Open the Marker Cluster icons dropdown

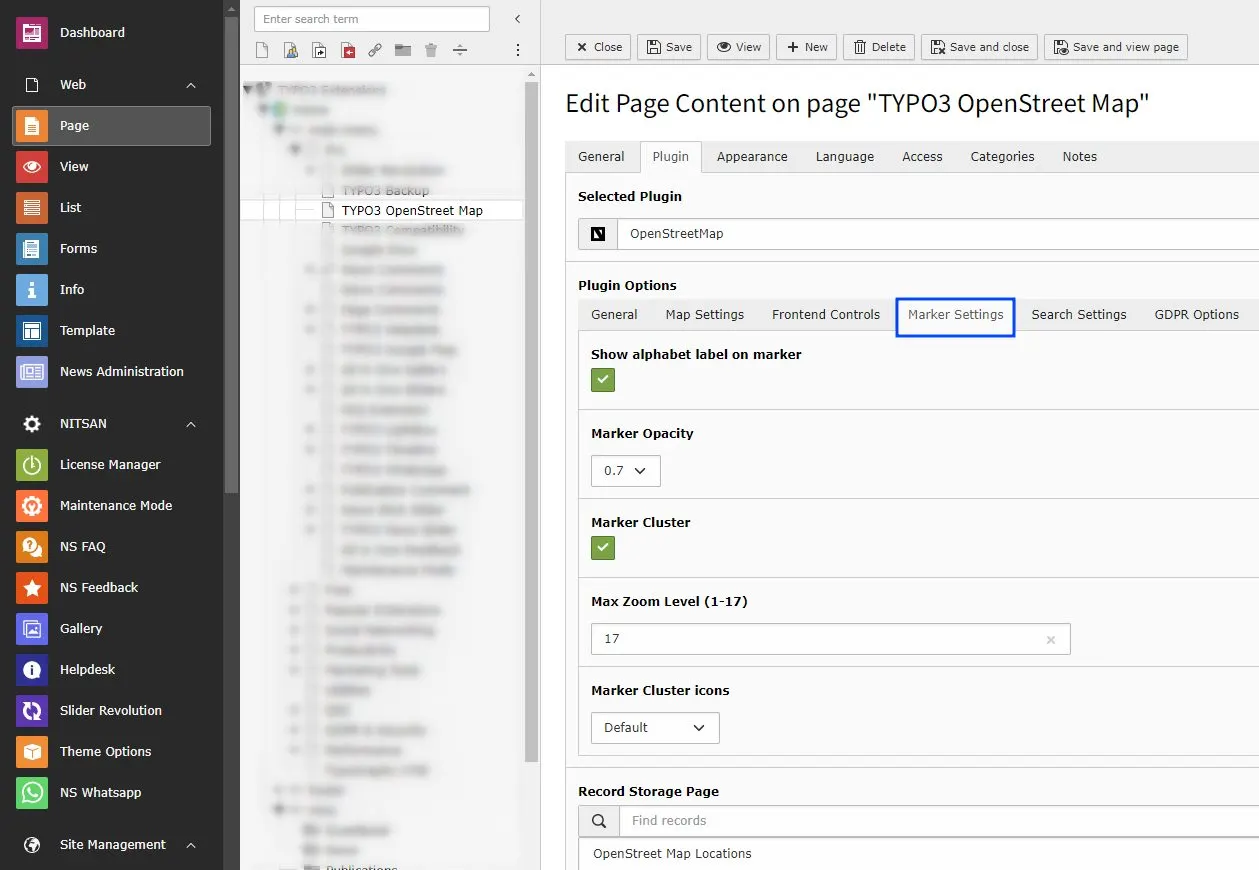coord(655,728)
